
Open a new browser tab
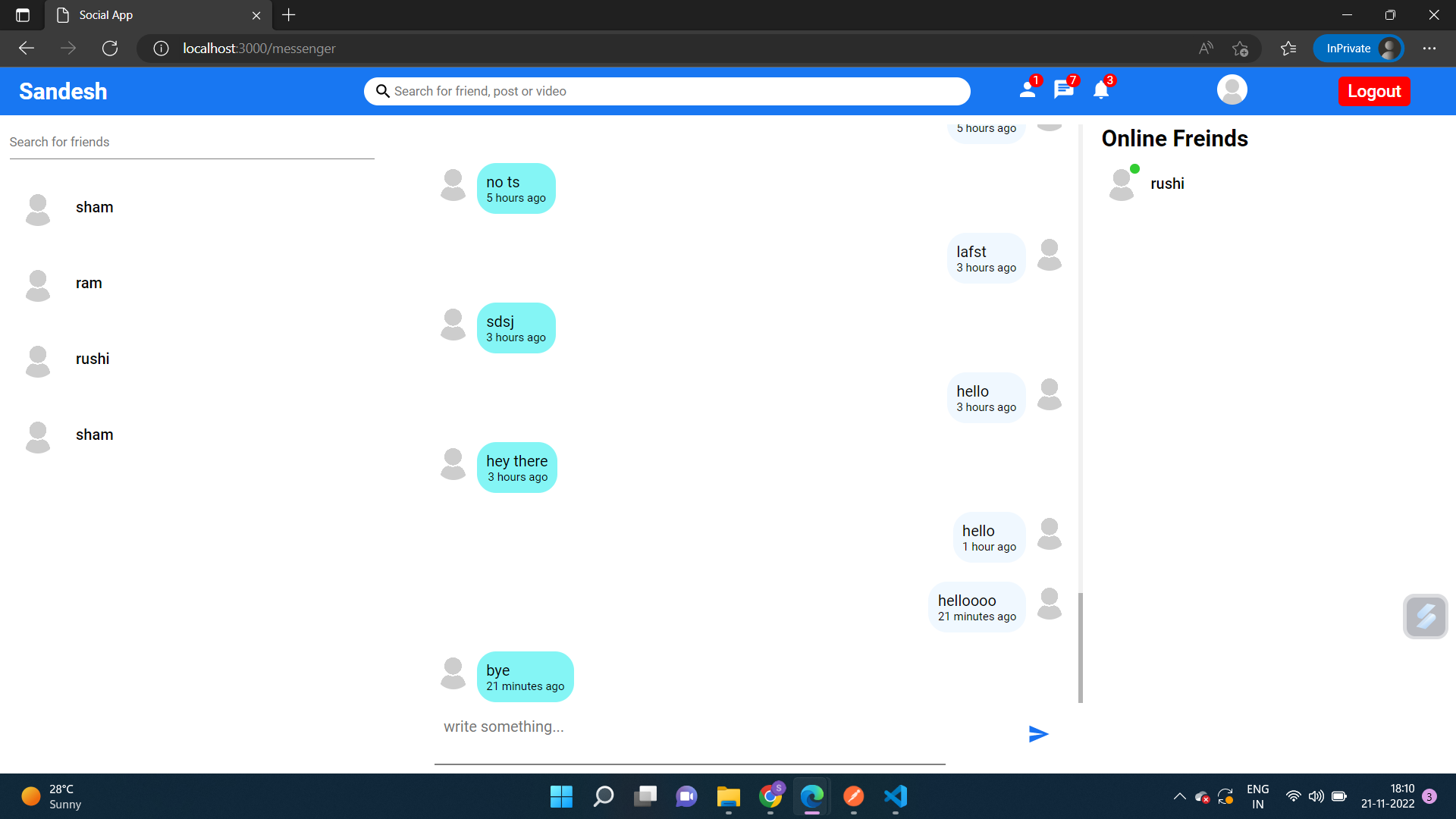289,15
